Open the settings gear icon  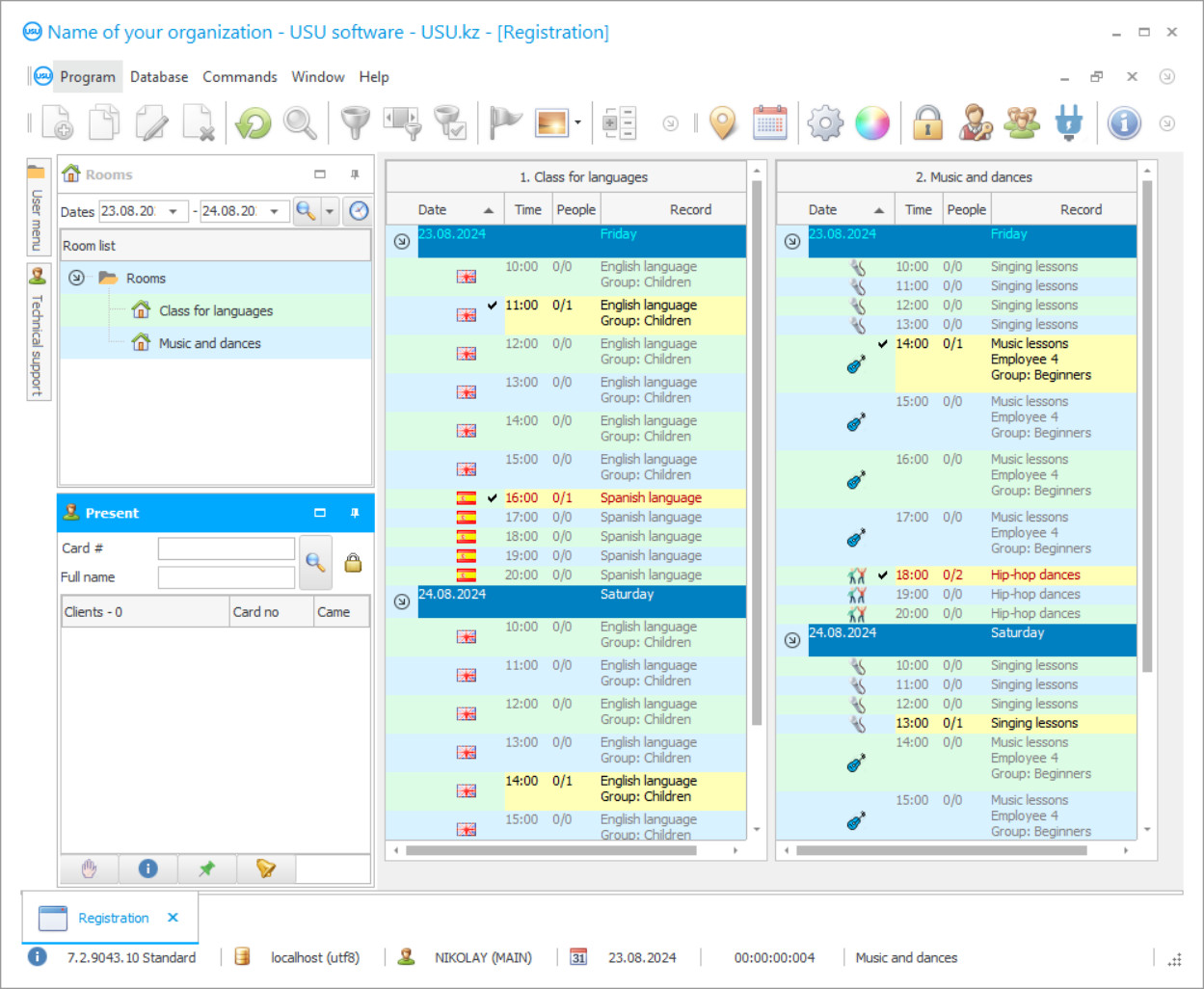pos(824,122)
